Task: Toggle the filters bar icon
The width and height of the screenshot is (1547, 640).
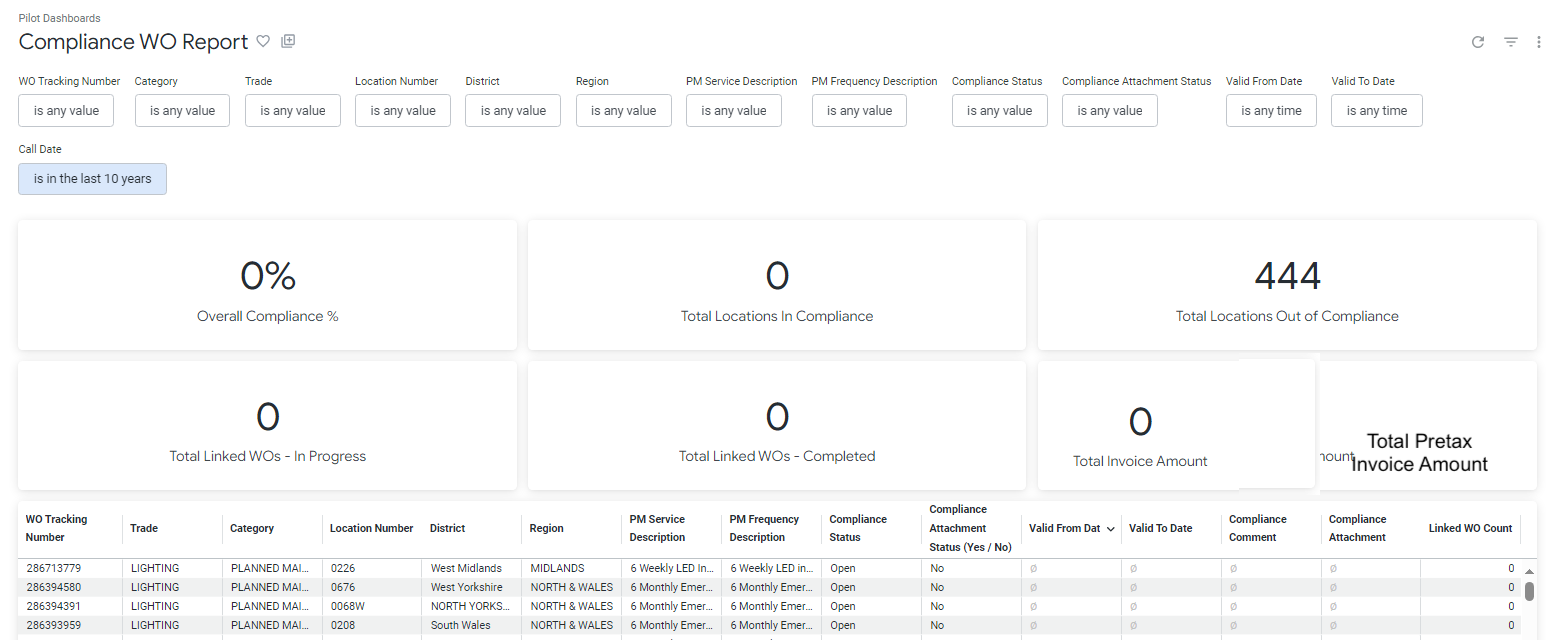Action: 1510,42
